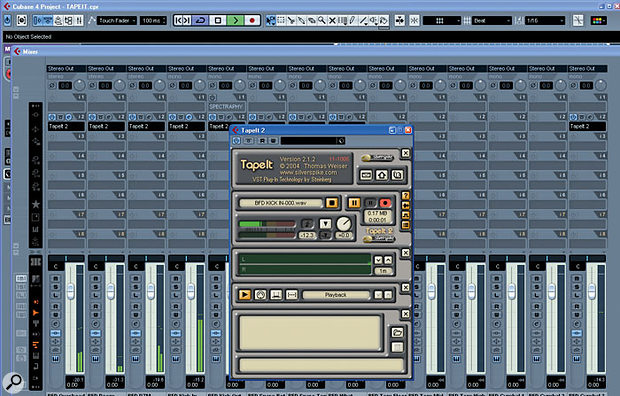Click the Record button in Cubase toolbar
The image size is (620, 396).
point(252,20)
